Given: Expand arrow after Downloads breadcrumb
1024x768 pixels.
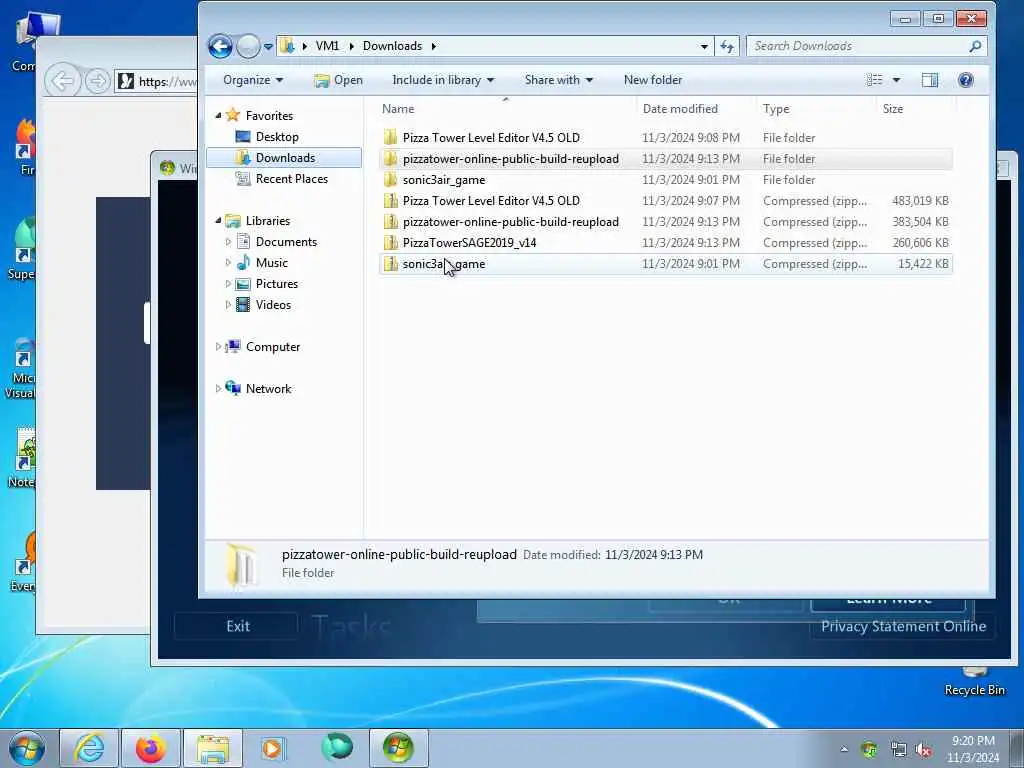Looking at the screenshot, I should (434, 46).
